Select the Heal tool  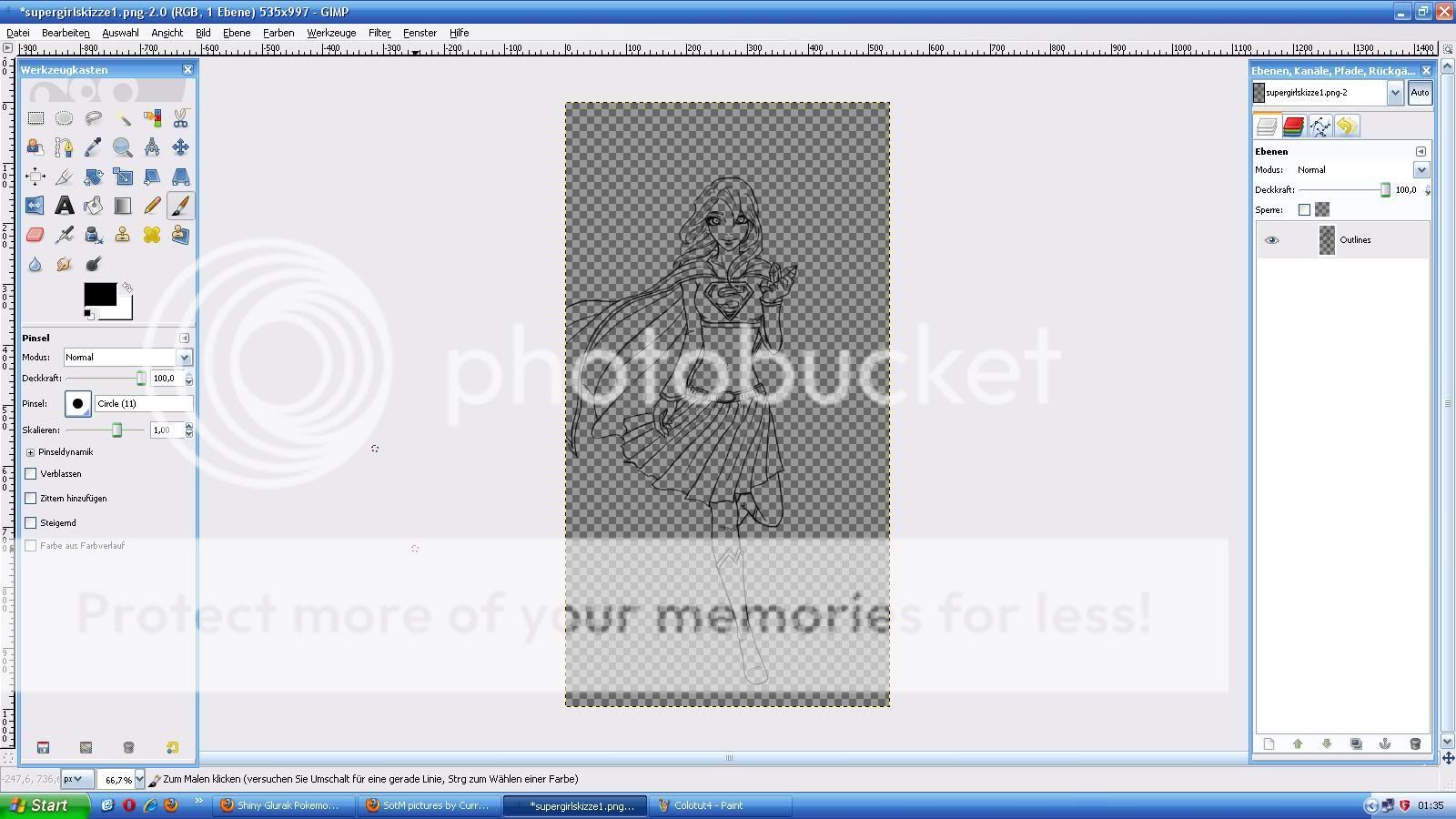click(x=151, y=235)
